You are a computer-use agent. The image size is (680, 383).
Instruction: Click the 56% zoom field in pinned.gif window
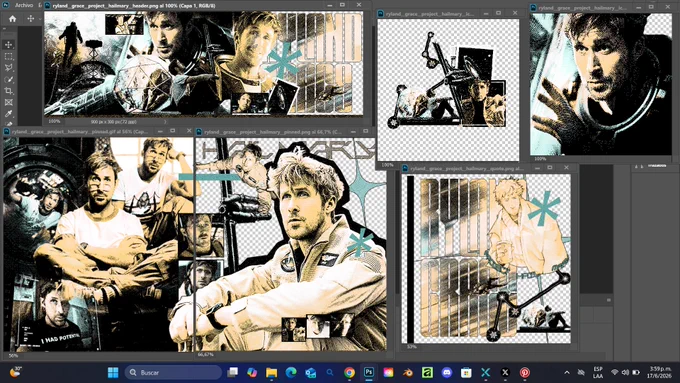point(13,355)
